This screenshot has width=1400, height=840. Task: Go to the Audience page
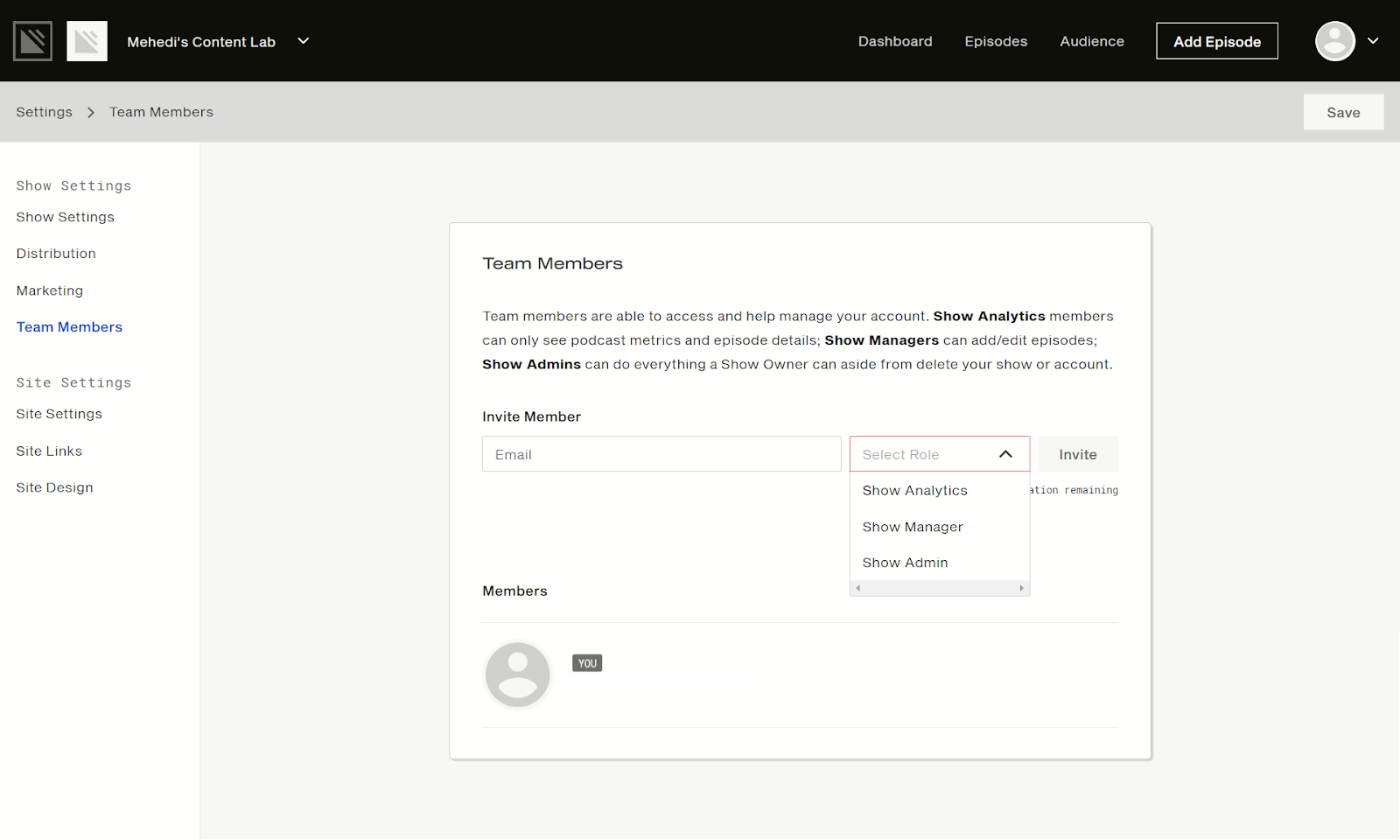point(1091,40)
